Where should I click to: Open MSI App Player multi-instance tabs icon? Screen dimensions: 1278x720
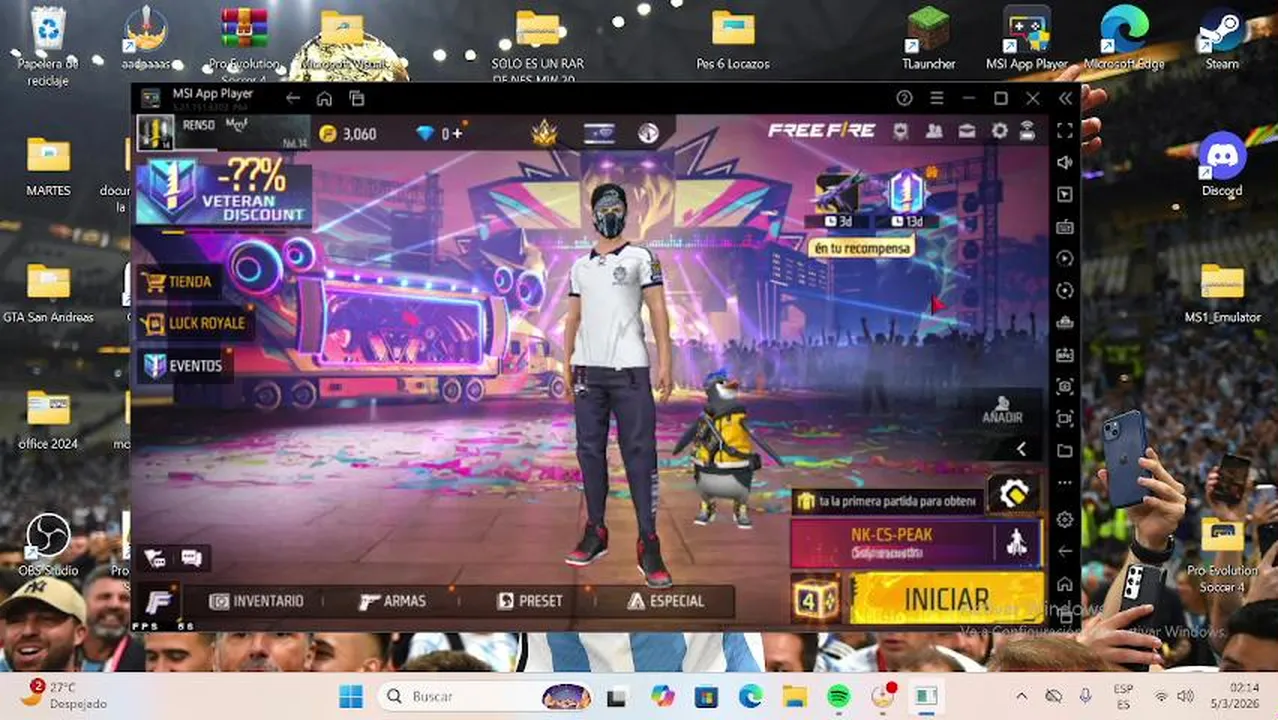pos(357,98)
